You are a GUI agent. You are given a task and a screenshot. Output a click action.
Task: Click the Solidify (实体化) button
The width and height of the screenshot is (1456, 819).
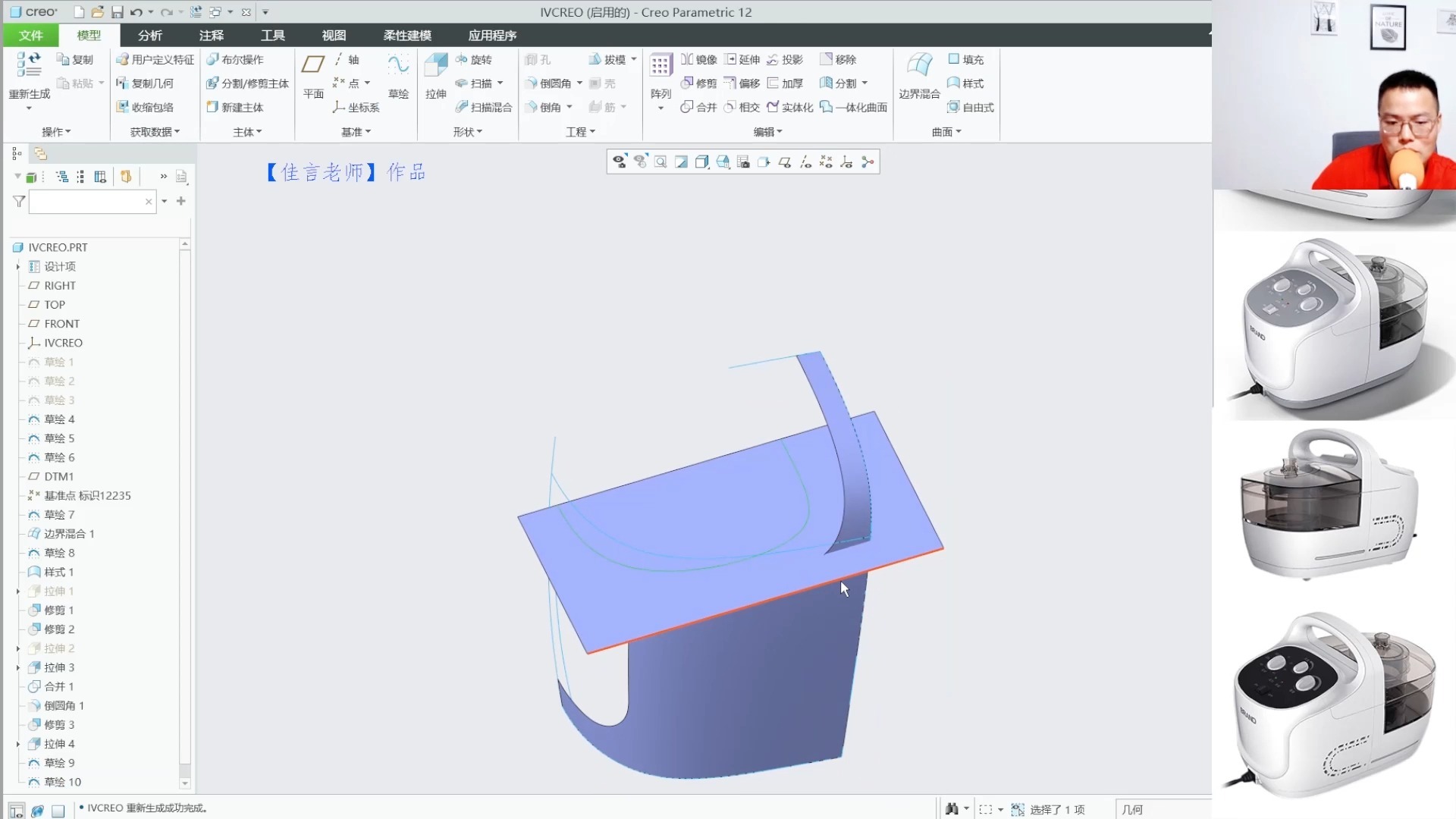click(790, 107)
